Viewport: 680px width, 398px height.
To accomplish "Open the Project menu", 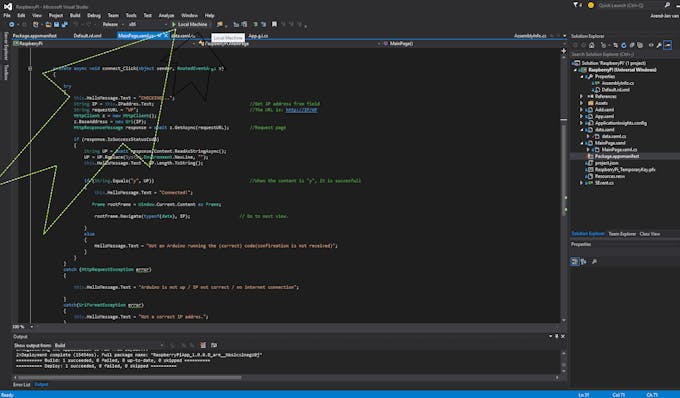I will 56,15.
